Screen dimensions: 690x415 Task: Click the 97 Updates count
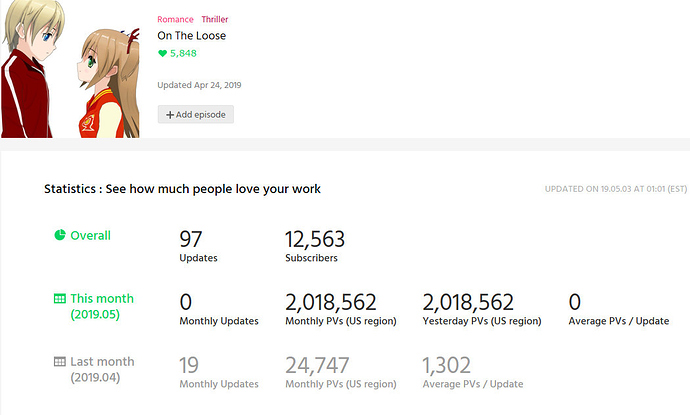tap(191, 239)
